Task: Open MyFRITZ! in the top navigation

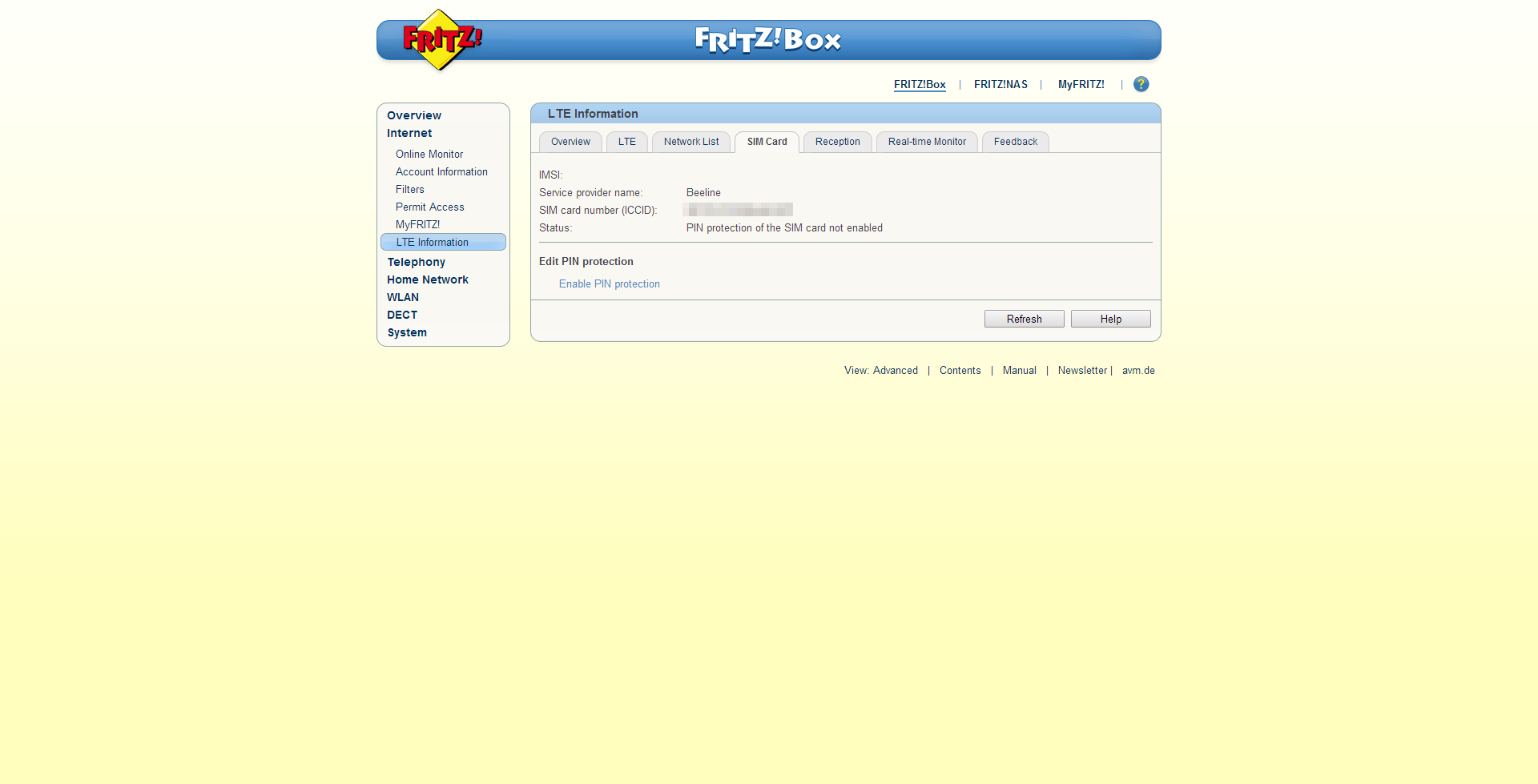Action: 1081,85
